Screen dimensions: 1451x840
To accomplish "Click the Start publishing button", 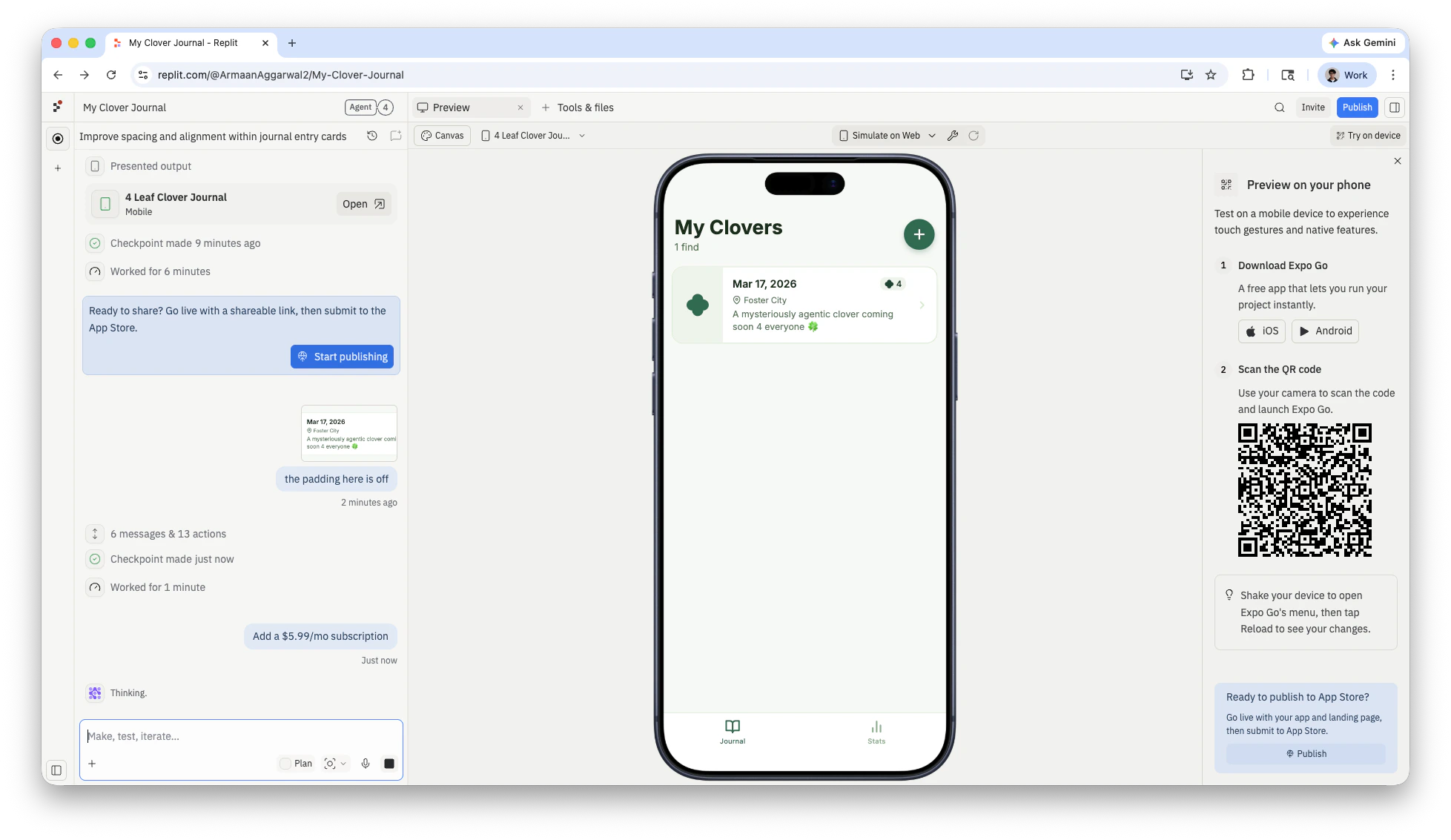I will pos(342,357).
